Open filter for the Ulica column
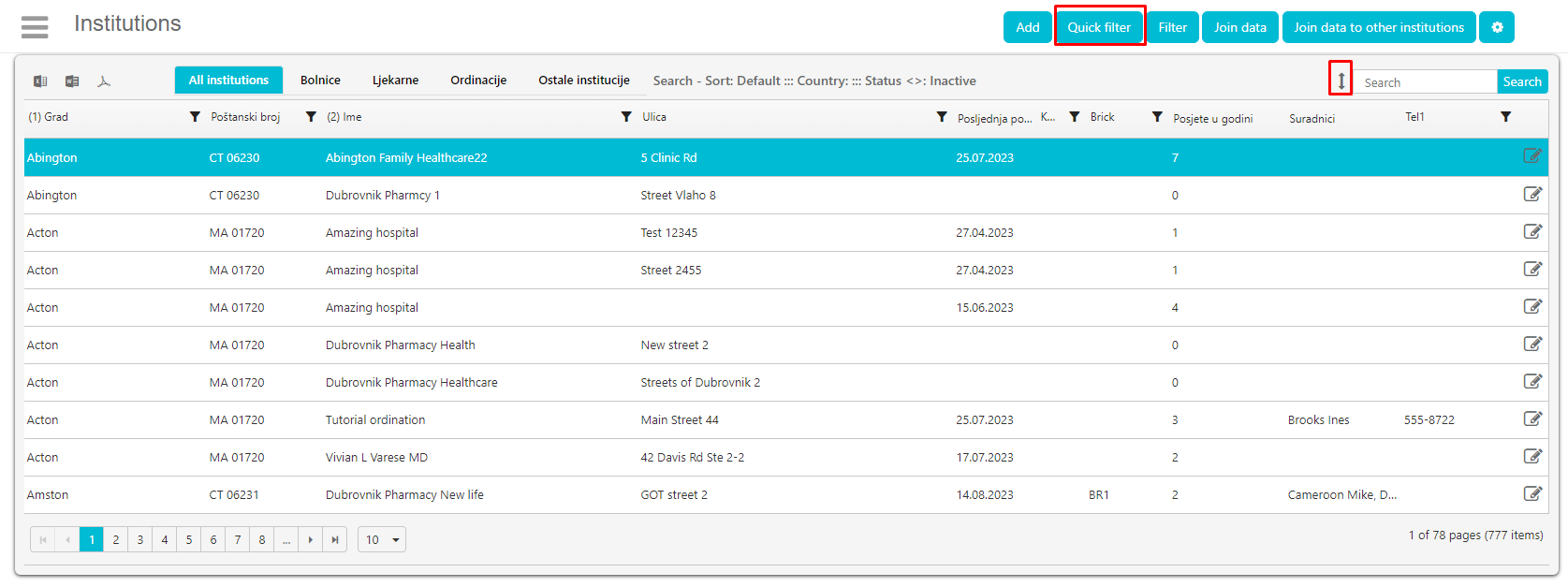 point(942,117)
